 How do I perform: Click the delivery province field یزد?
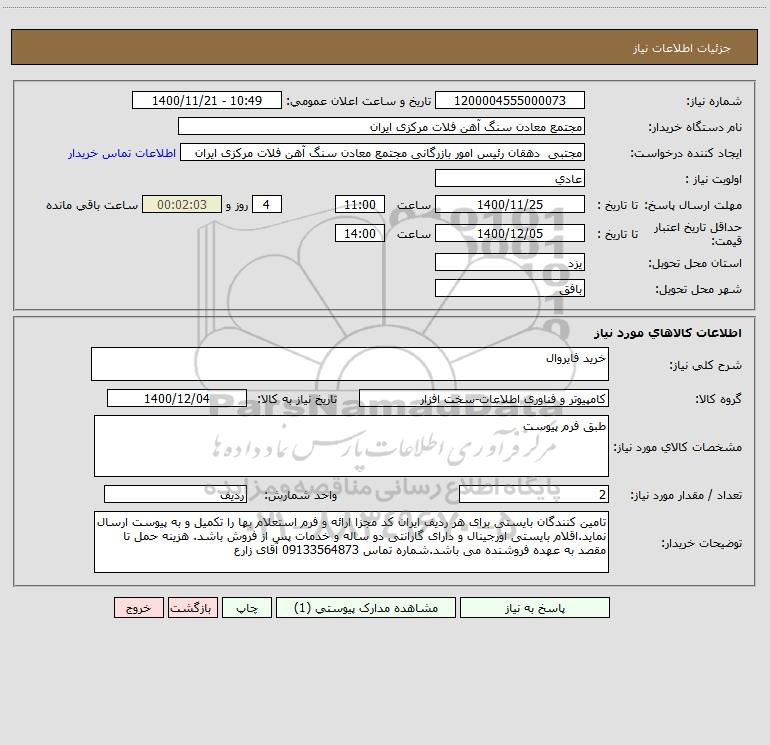[x=510, y=263]
